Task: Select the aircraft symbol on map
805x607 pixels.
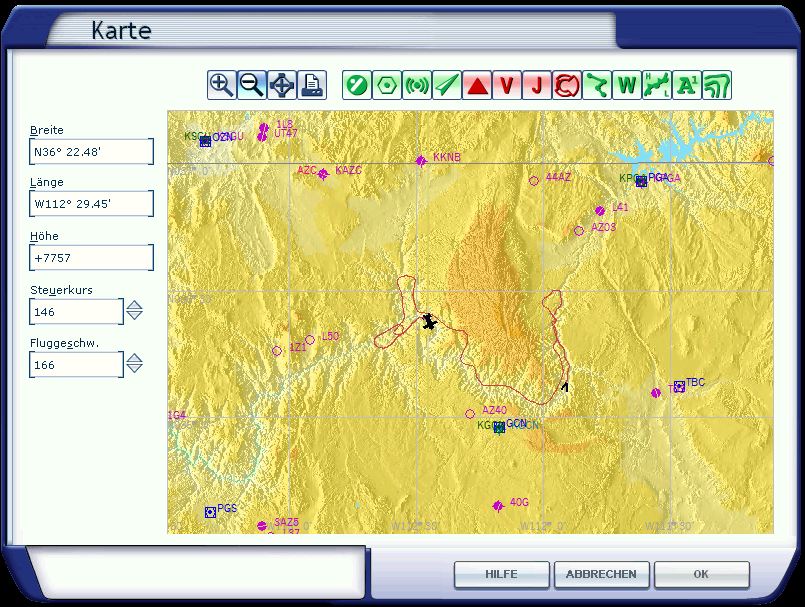Action: (429, 322)
